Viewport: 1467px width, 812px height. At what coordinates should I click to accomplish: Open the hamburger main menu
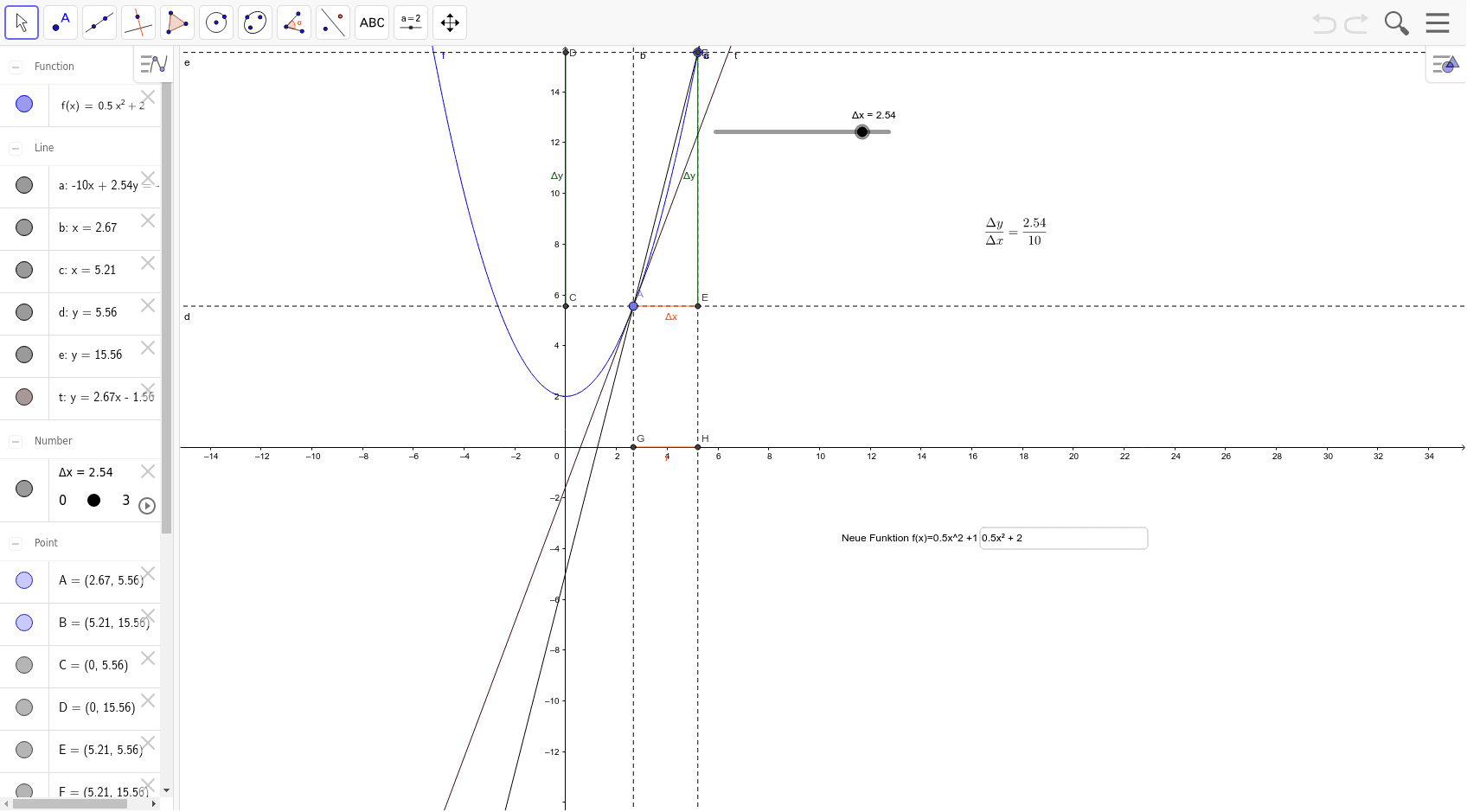(1438, 22)
